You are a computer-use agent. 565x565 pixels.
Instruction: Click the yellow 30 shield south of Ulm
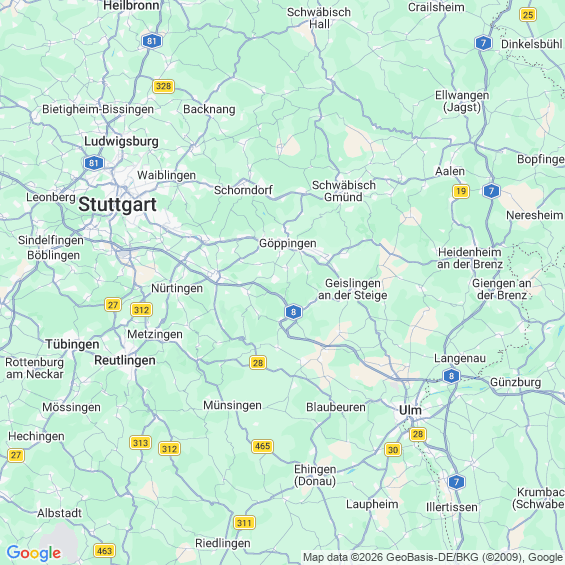click(x=393, y=450)
